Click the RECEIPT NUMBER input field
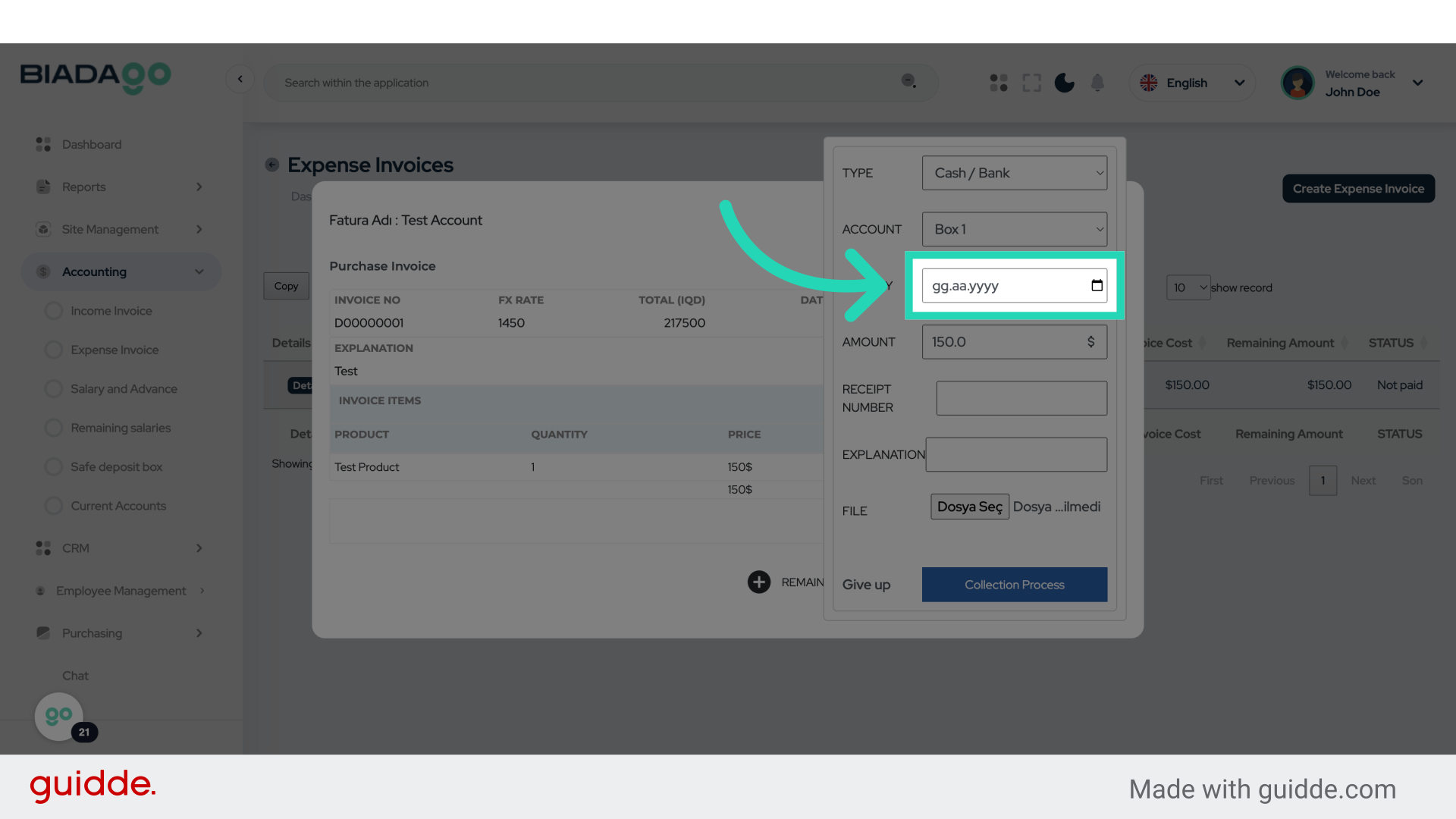Screen dimensions: 1456x819 pos(1021,398)
